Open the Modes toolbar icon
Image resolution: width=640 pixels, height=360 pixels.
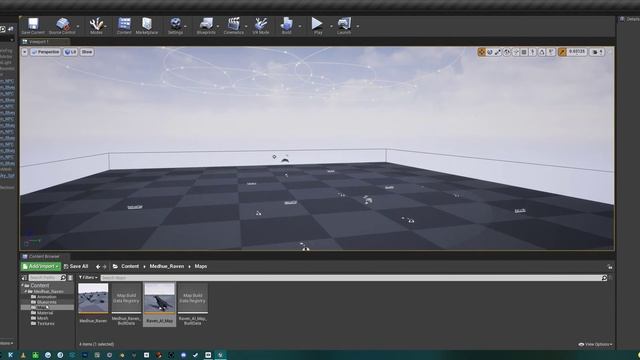96,26
